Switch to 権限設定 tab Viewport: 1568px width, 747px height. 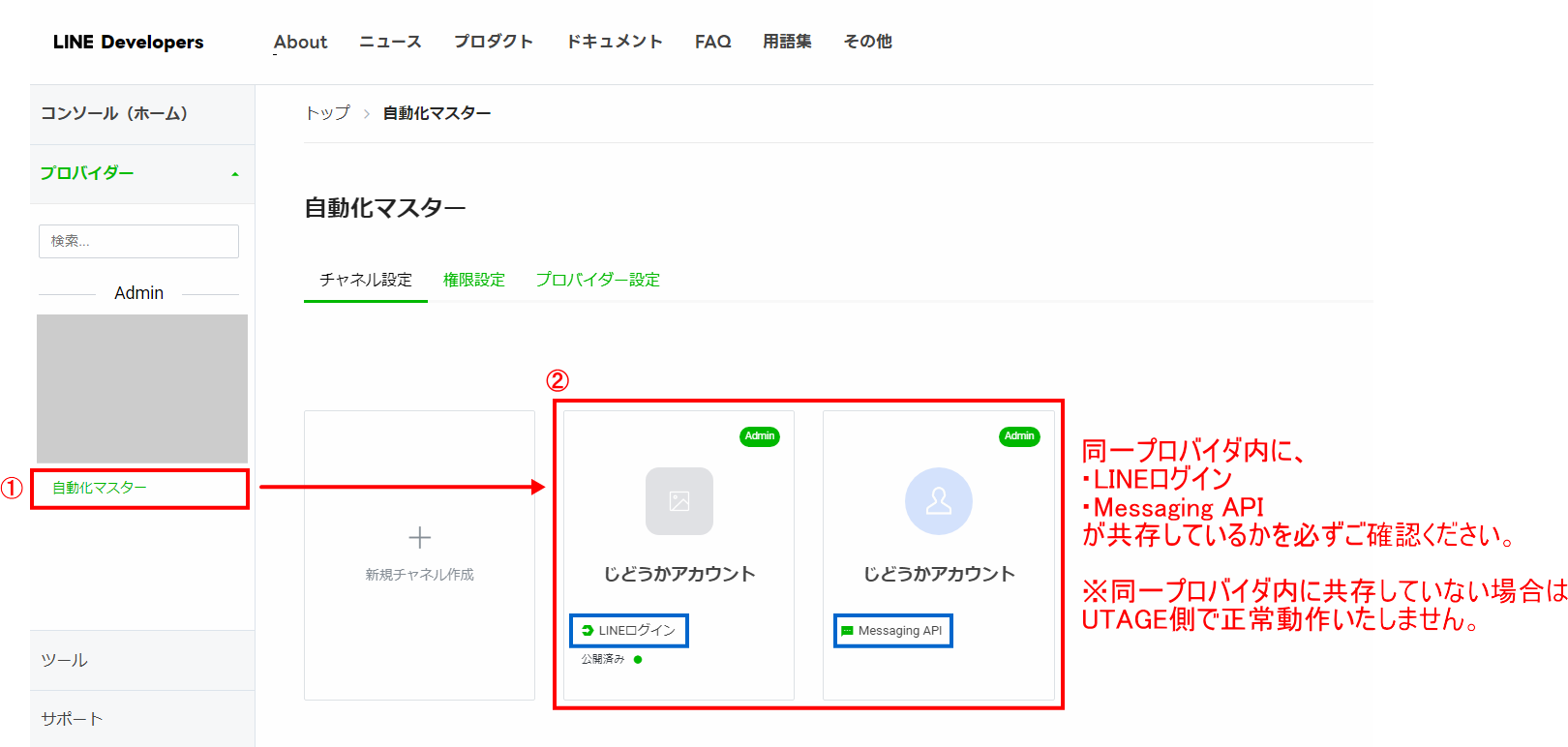point(474,280)
